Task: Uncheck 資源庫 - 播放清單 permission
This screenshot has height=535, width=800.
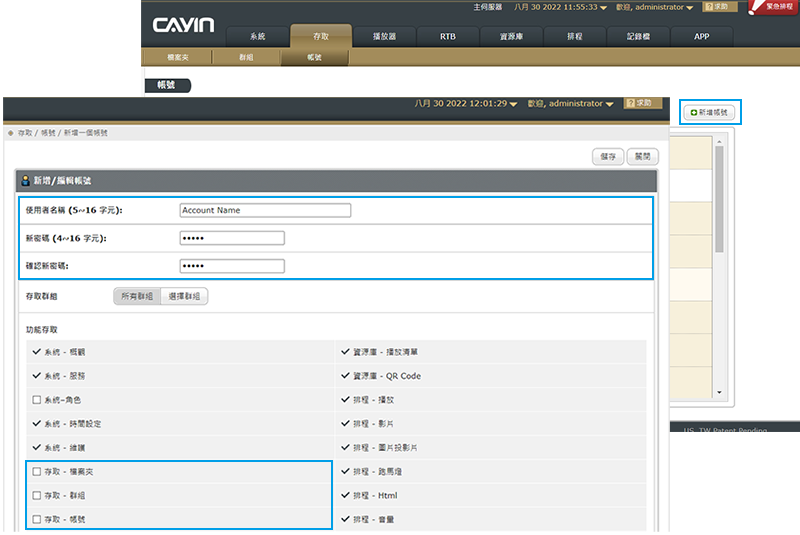Action: point(345,352)
